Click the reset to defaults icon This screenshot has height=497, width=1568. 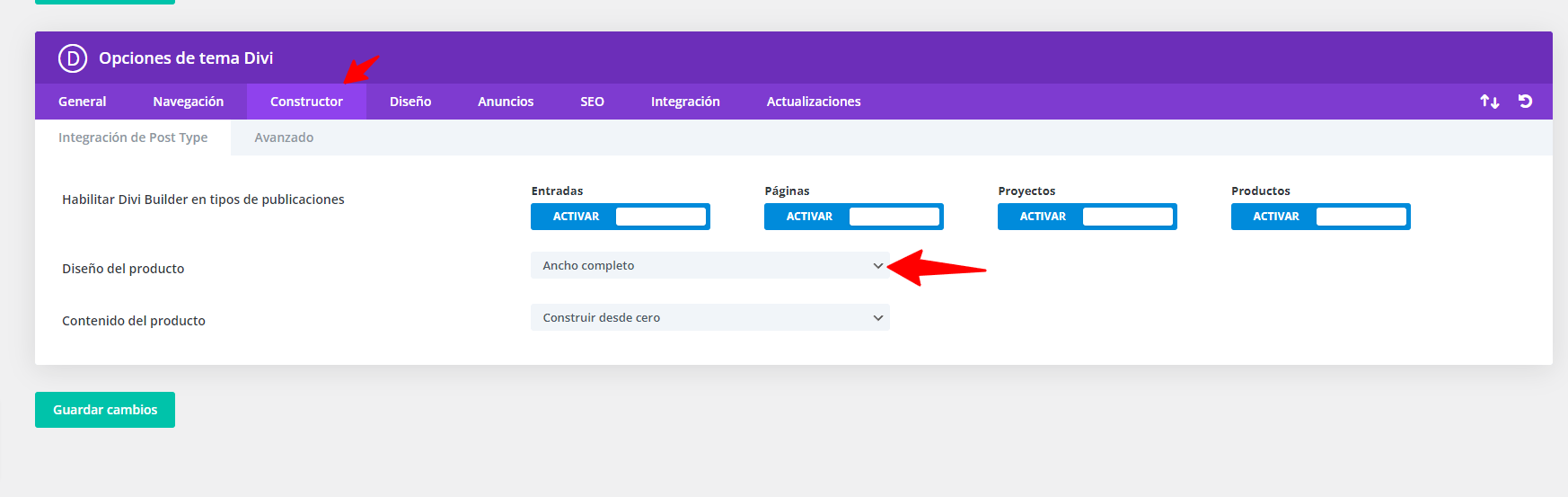click(1525, 102)
